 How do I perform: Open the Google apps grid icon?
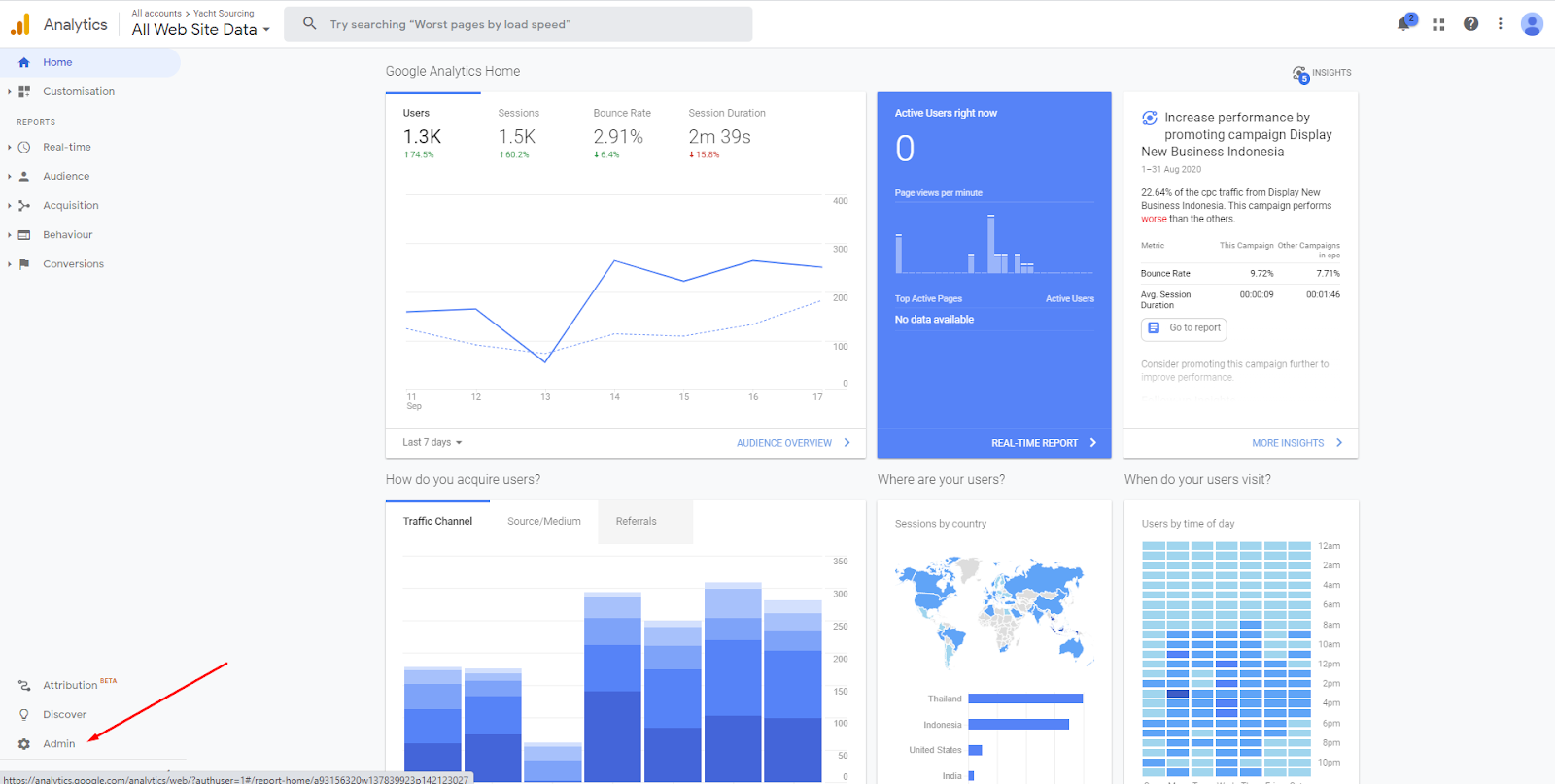pos(1438,24)
